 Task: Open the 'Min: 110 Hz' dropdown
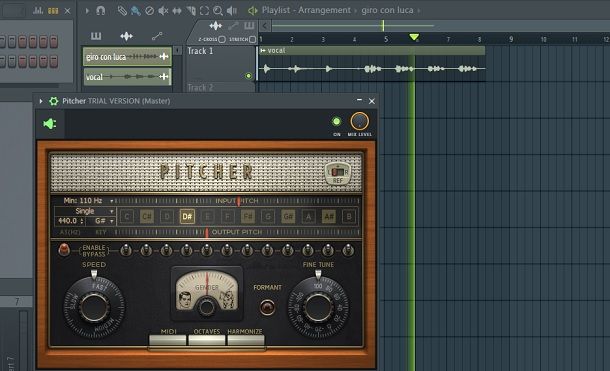pos(88,201)
